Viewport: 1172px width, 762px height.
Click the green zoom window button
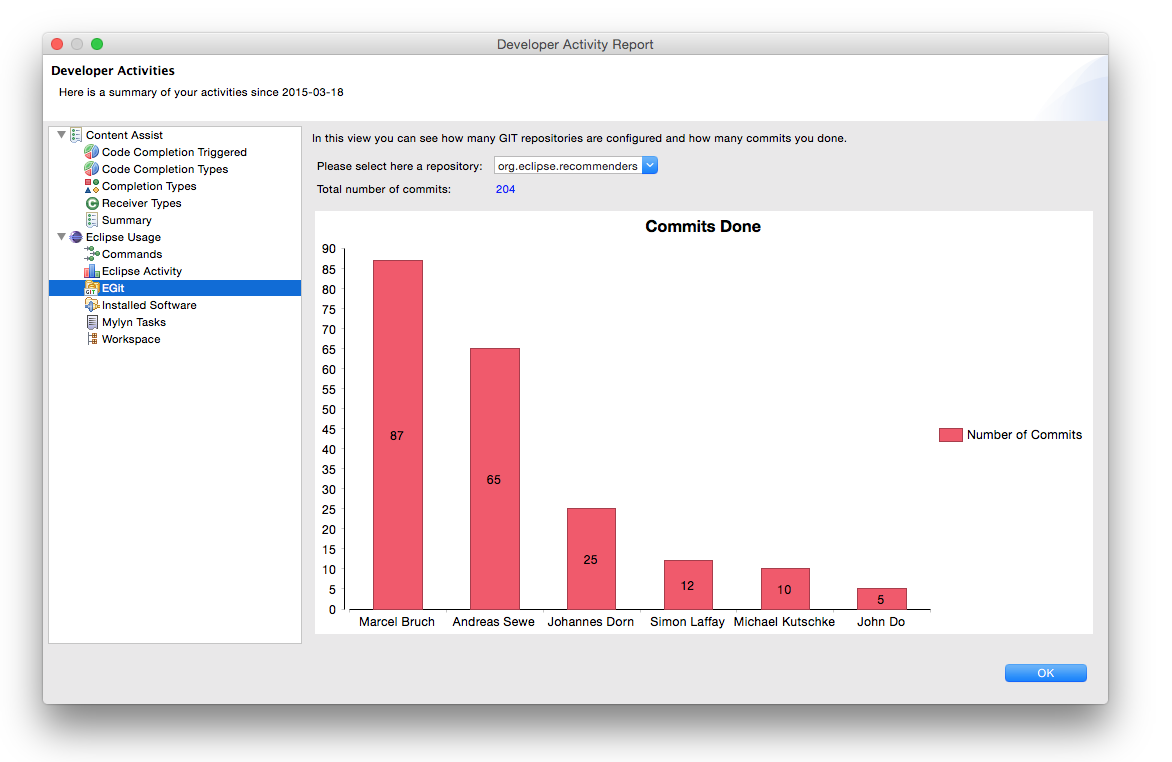(96, 44)
